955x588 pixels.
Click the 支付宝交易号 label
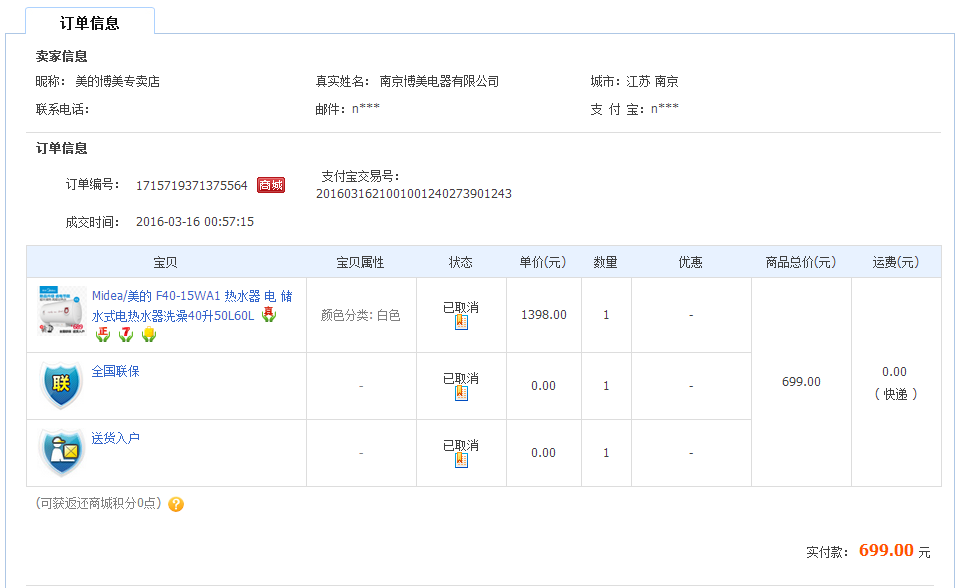[360, 176]
